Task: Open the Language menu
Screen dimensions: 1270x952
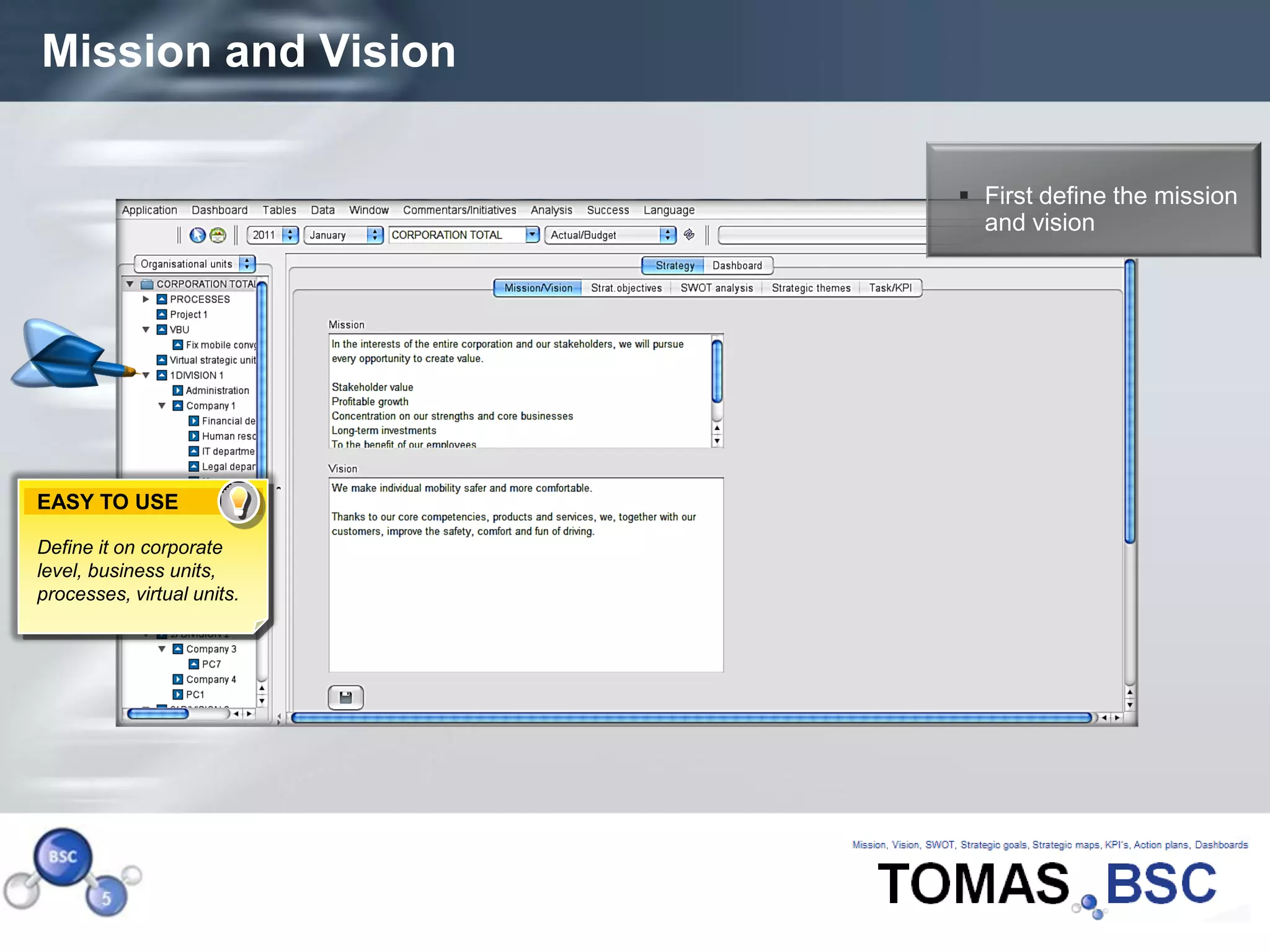Action: pos(669,210)
